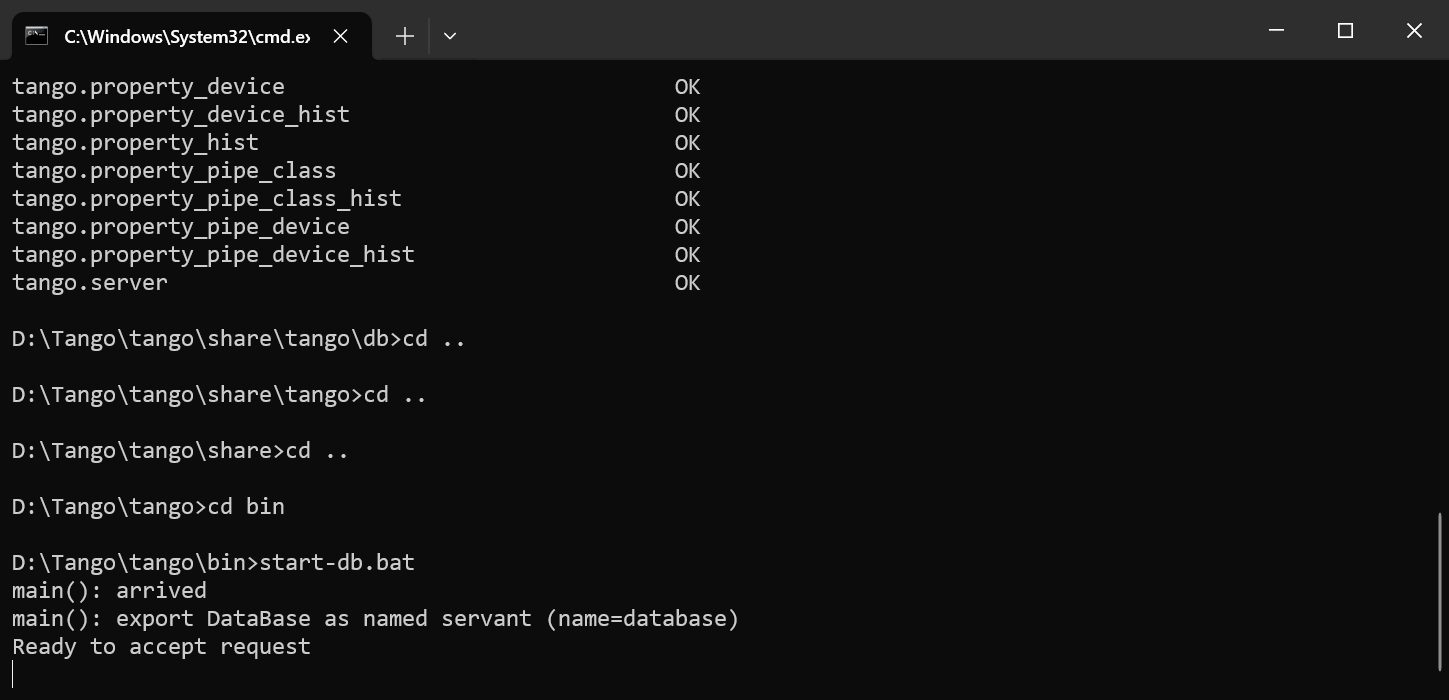Expand the new tab profile dropdown chevron
Image resolution: width=1449 pixels, height=700 pixels.
point(450,36)
